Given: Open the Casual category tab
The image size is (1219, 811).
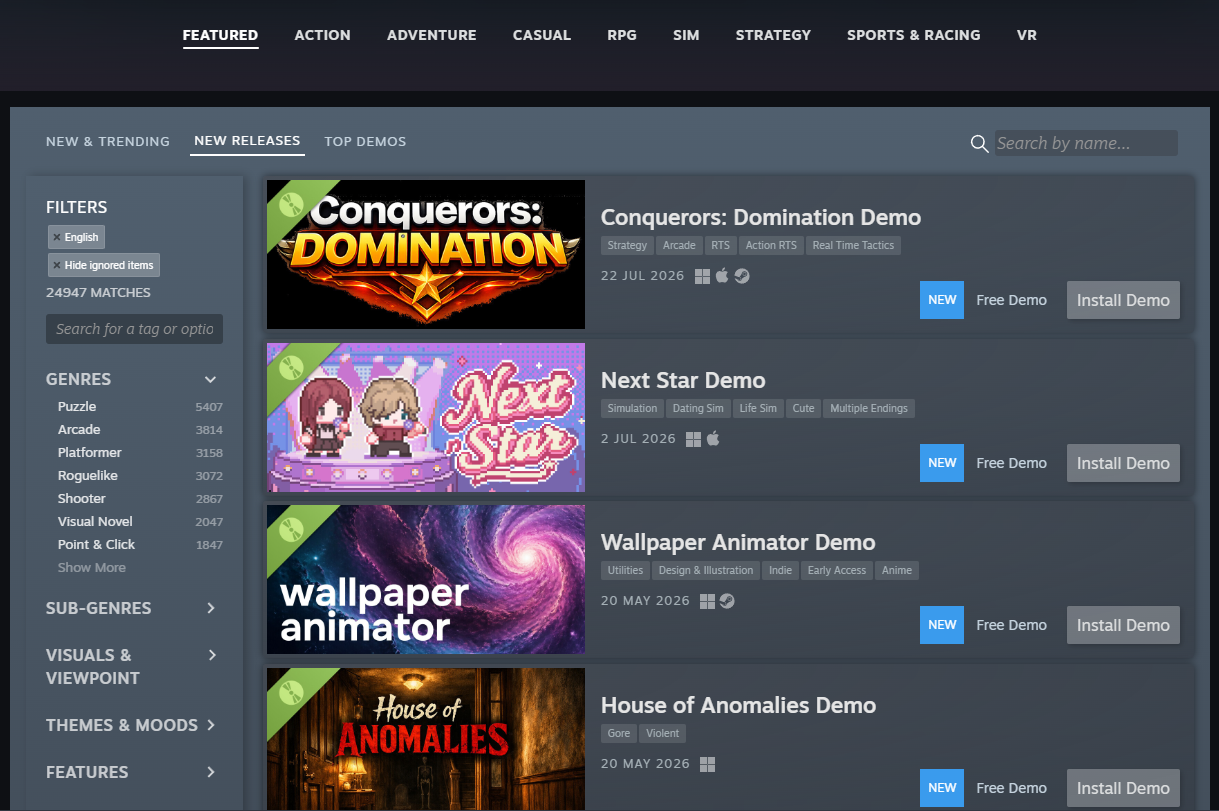Looking at the screenshot, I should click(542, 34).
